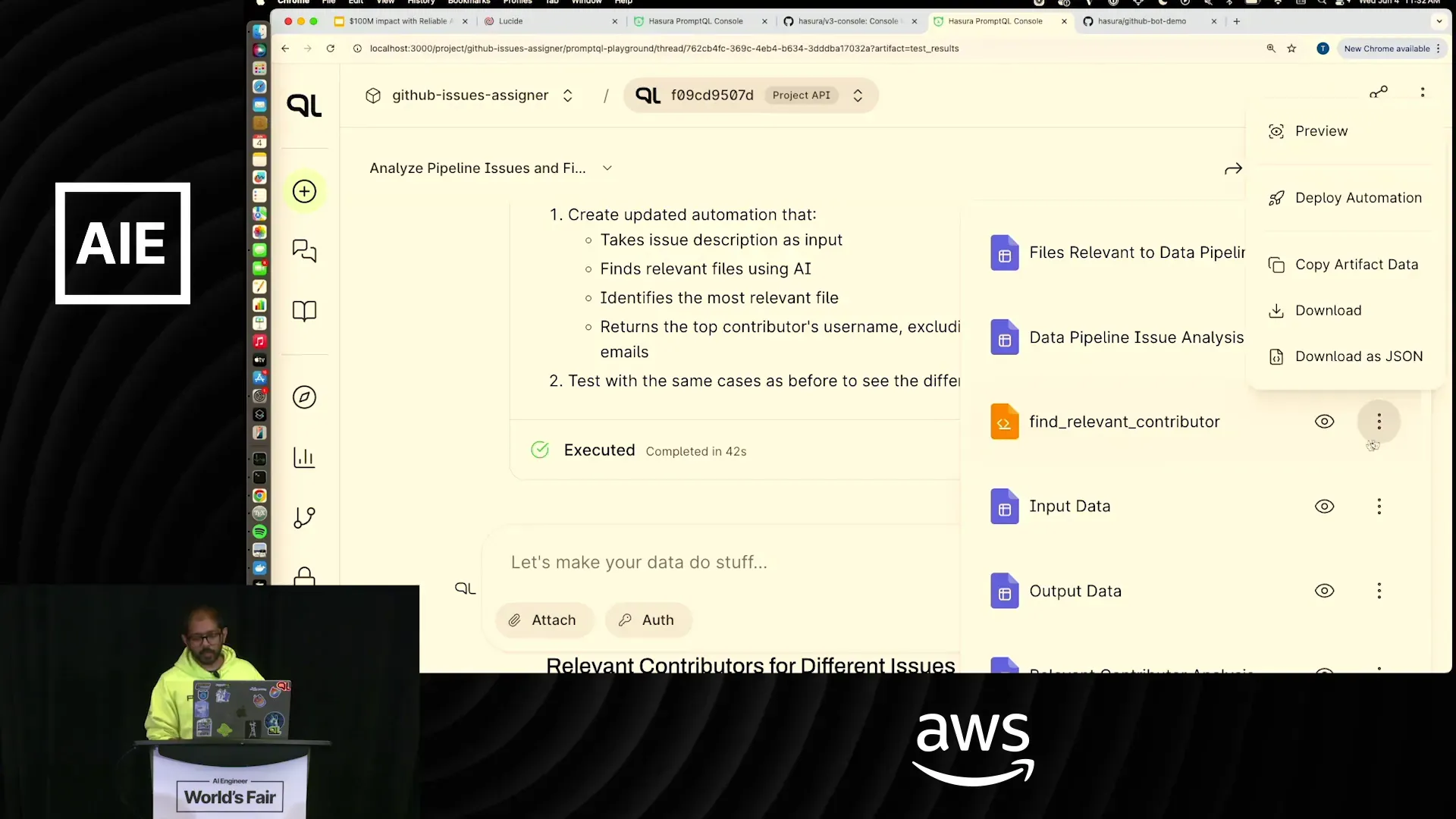Switch to the hasura/v3-console GitHub tab

coord(849,21)
